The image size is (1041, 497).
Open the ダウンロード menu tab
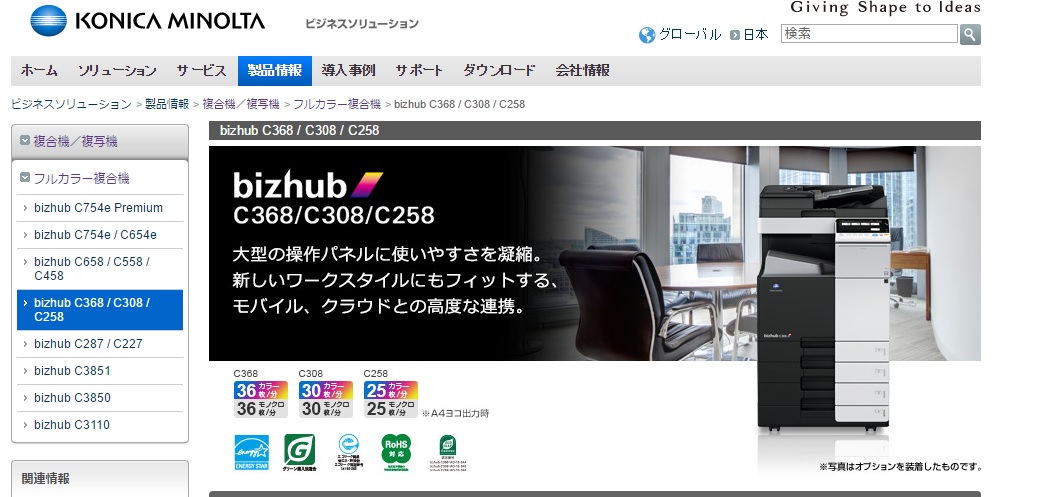499,70
